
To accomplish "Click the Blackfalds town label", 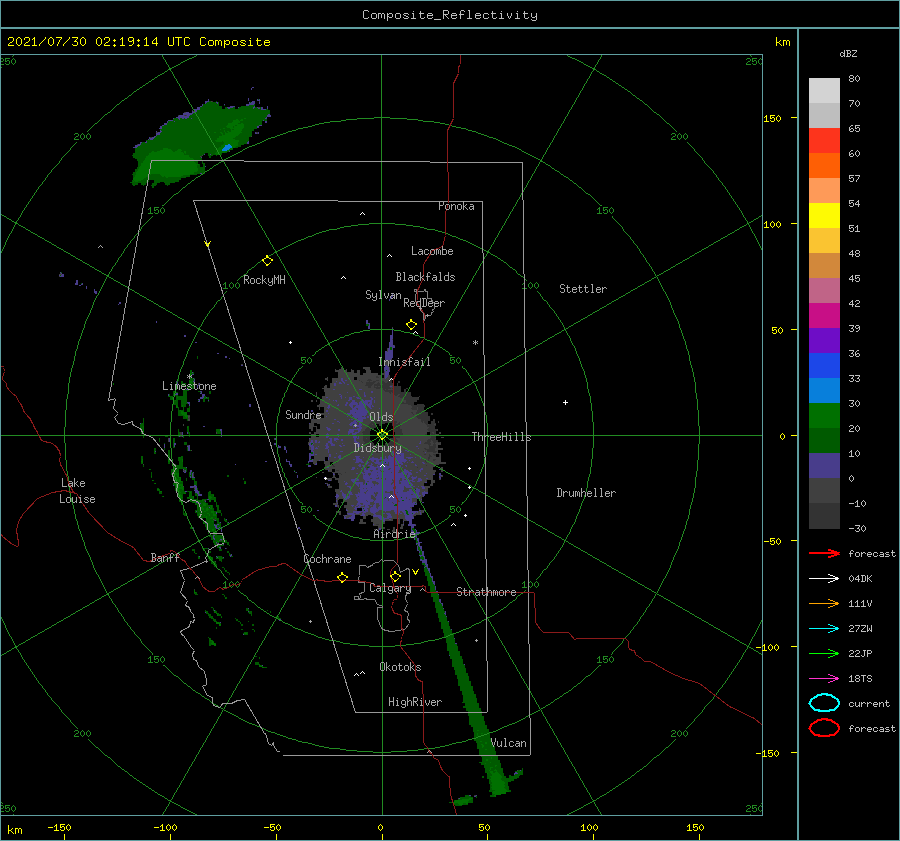I will tap(425, 277).
